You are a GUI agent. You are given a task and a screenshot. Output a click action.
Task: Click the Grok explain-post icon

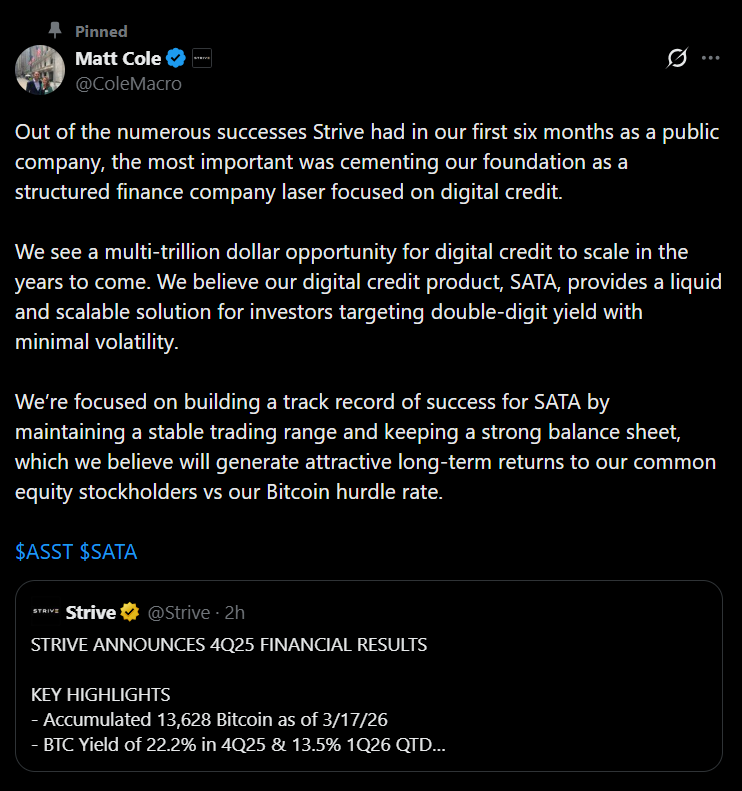(677, 59)
